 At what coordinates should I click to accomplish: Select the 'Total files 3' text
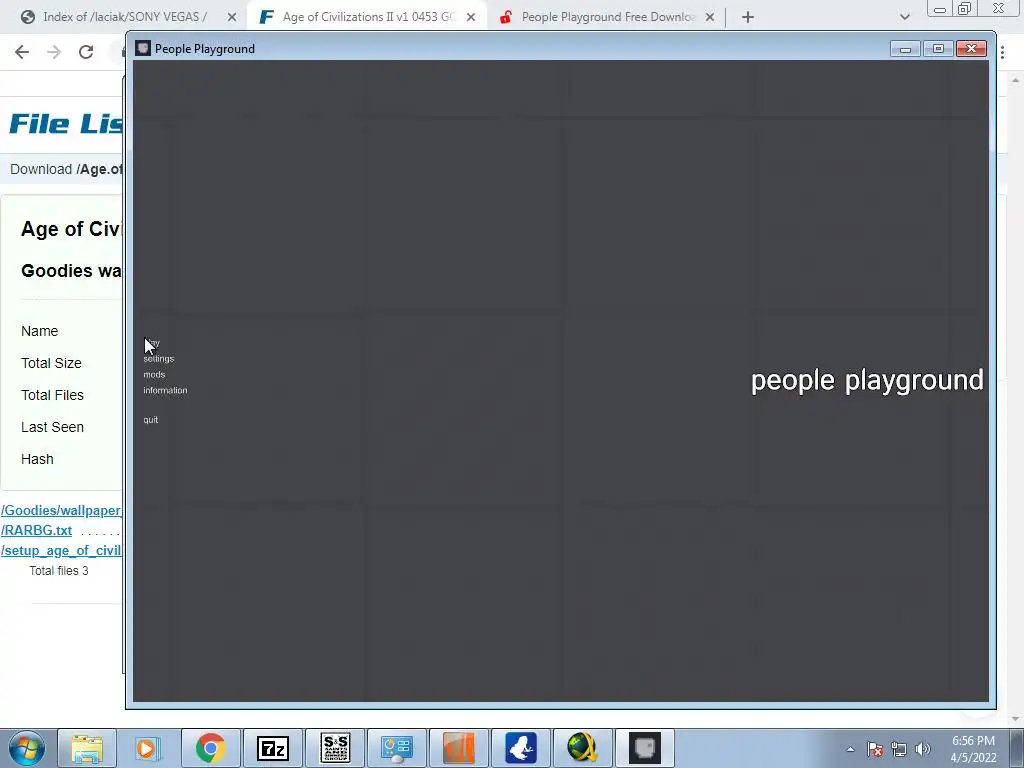[x=59, y=571]
